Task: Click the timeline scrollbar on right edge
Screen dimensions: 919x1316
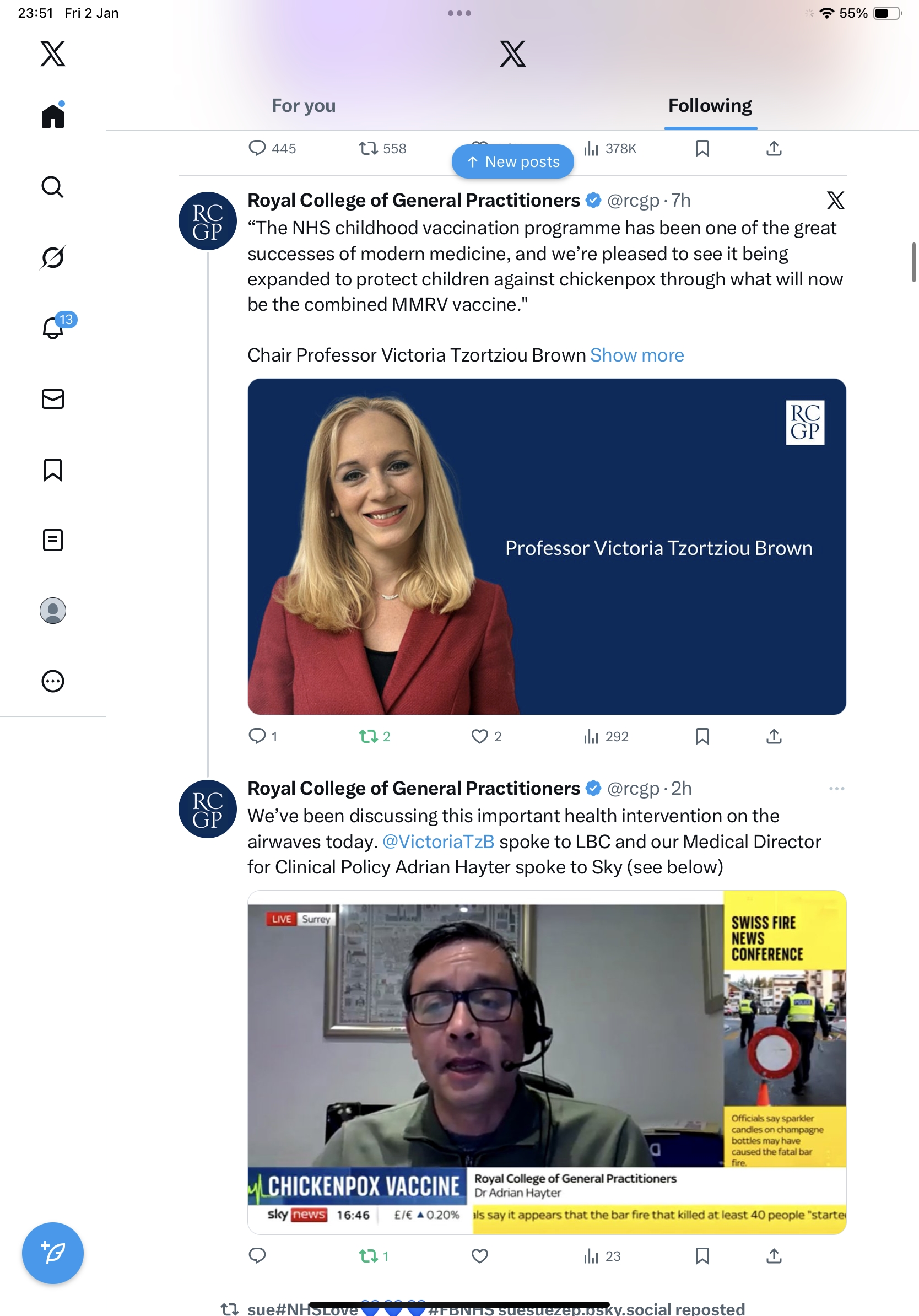Action: pos(913,262)
